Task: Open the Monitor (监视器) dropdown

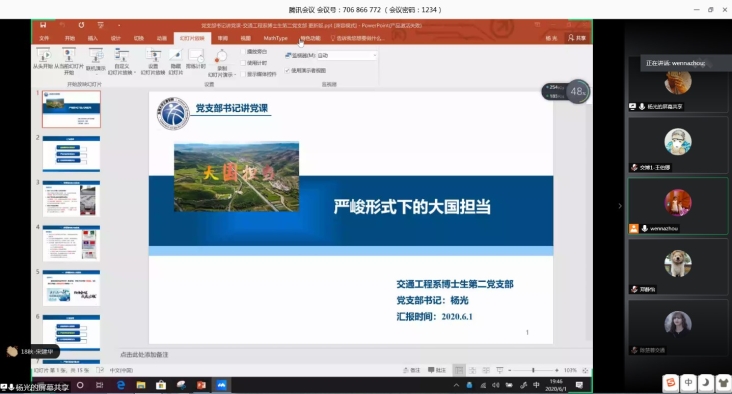Action: [347, 56]
